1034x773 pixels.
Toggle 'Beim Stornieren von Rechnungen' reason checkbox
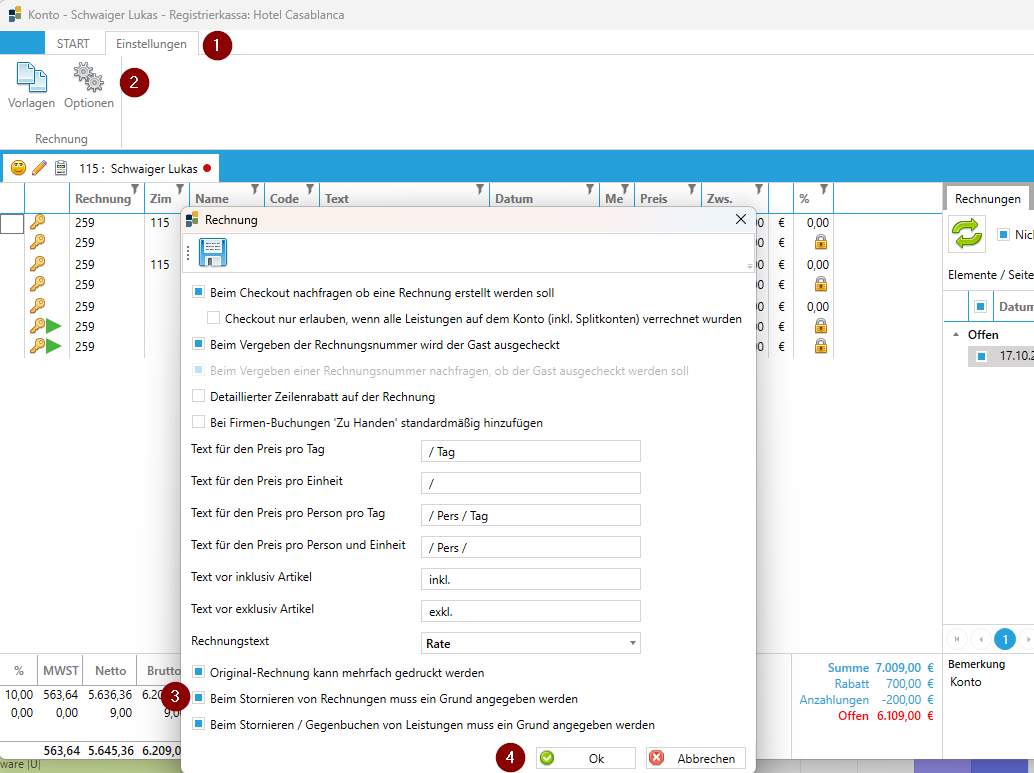[198, 697]
